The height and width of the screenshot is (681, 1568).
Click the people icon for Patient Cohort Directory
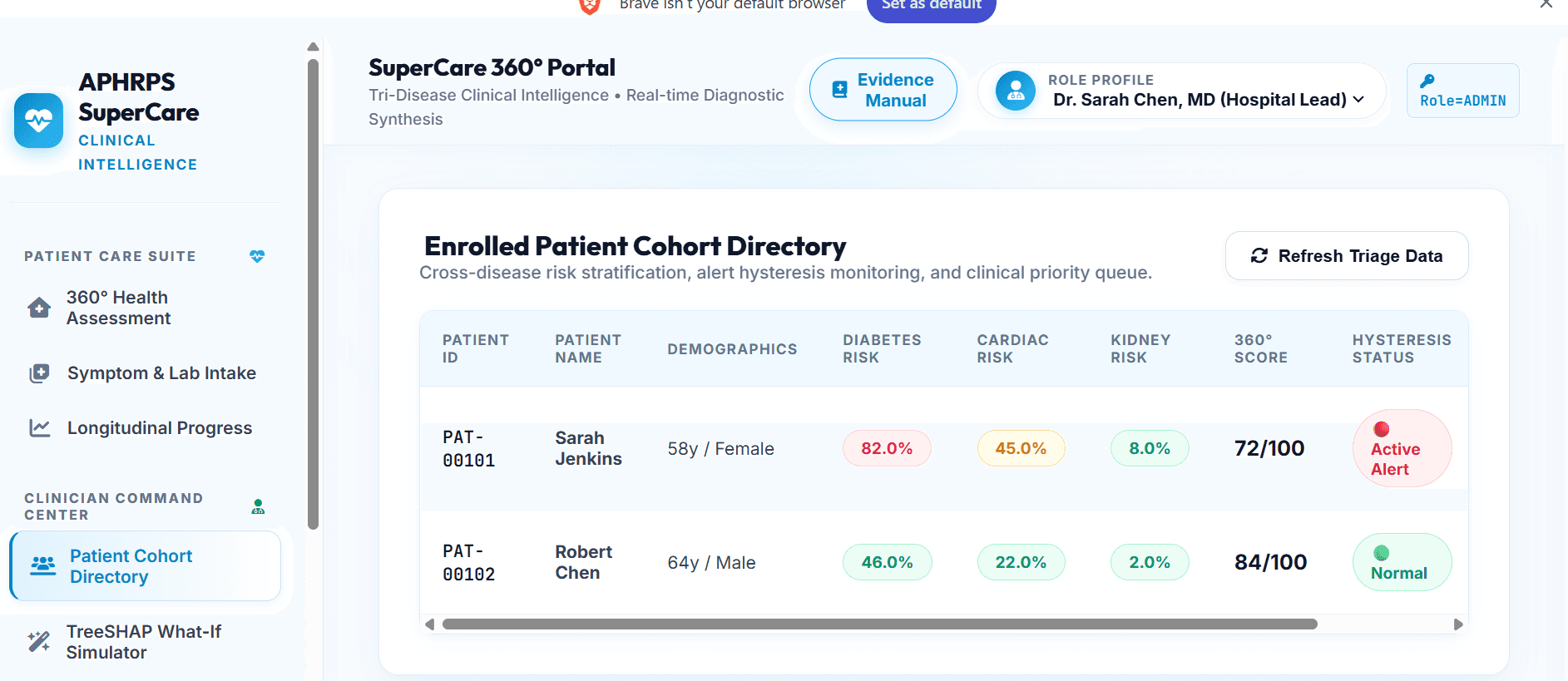click(43, 566)
